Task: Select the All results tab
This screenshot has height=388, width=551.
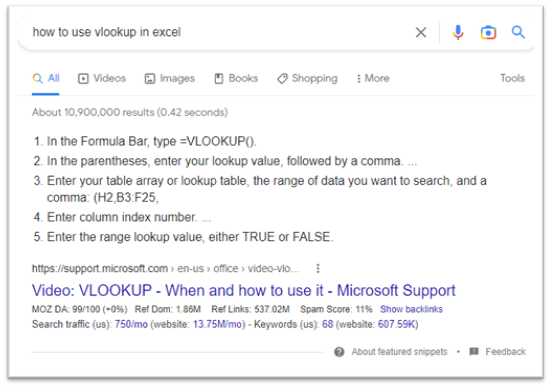Action: [46, 78]
